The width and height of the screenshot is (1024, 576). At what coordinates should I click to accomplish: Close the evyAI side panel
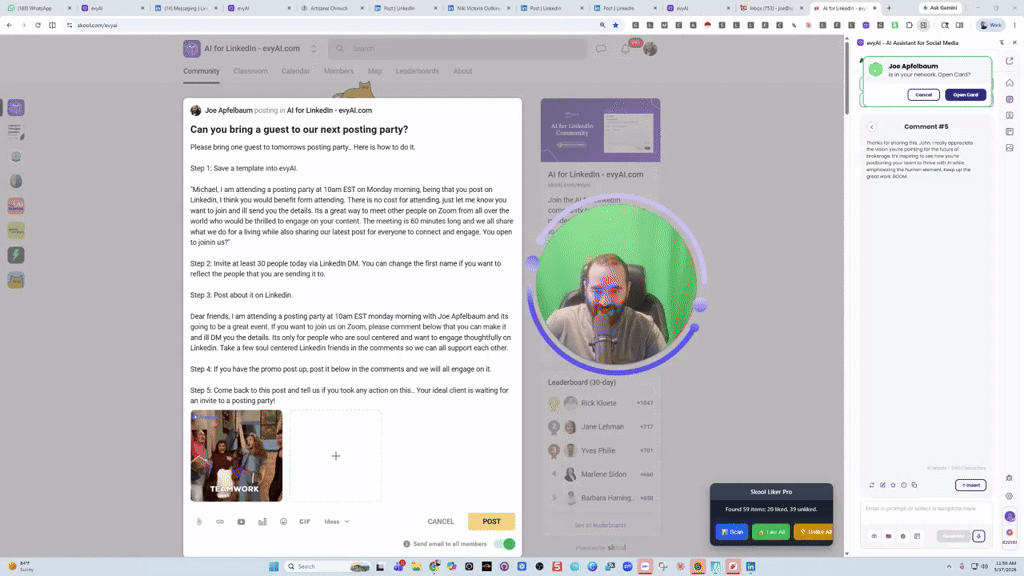[x=1014, y=42]
